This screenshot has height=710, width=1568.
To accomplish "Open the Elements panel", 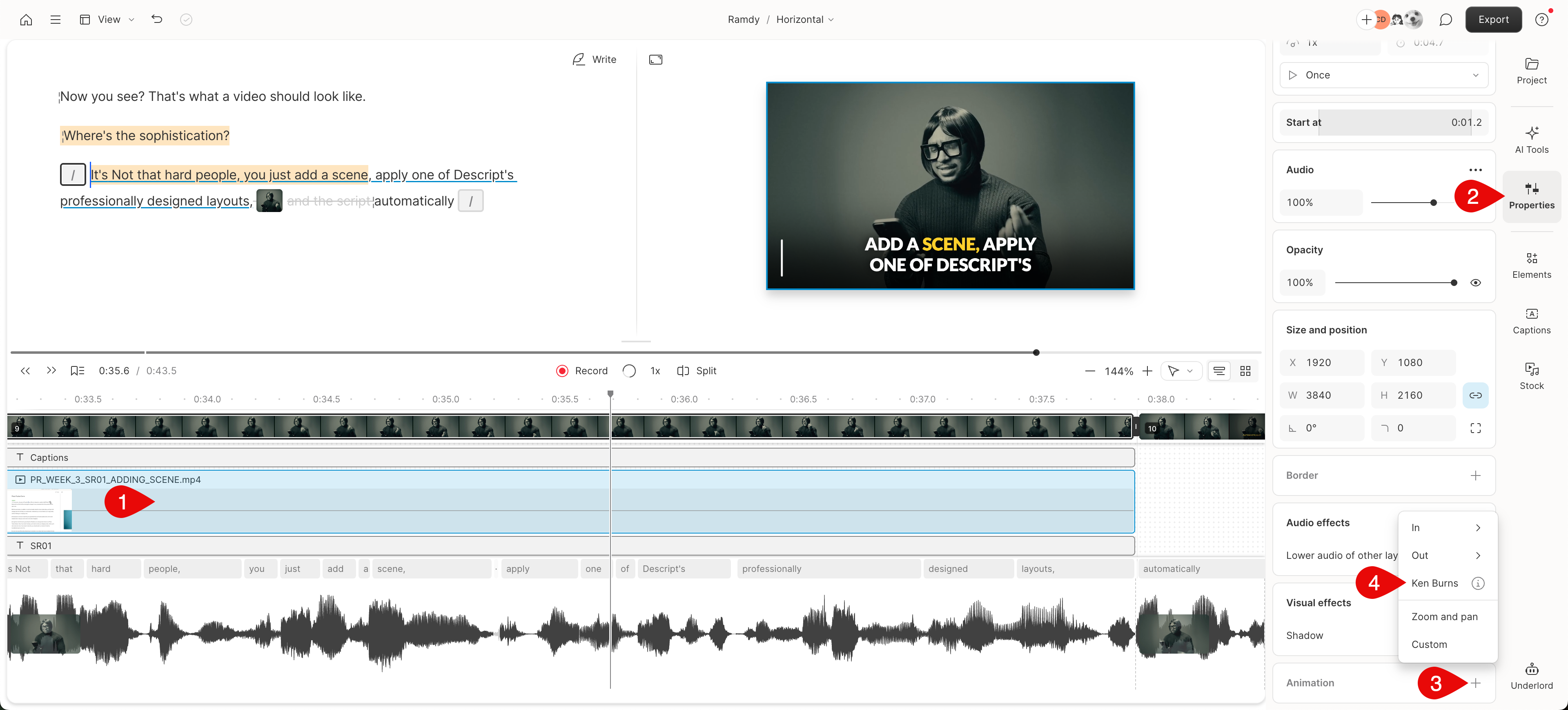I will pyautogui.click(x=1532, y=263).
